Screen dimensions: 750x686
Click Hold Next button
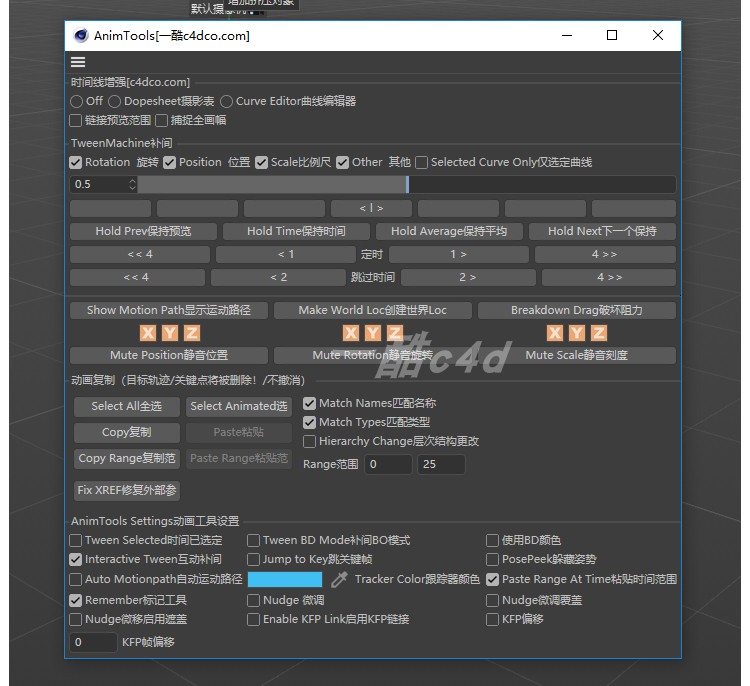pyautogui.click(x=602, y=232)
